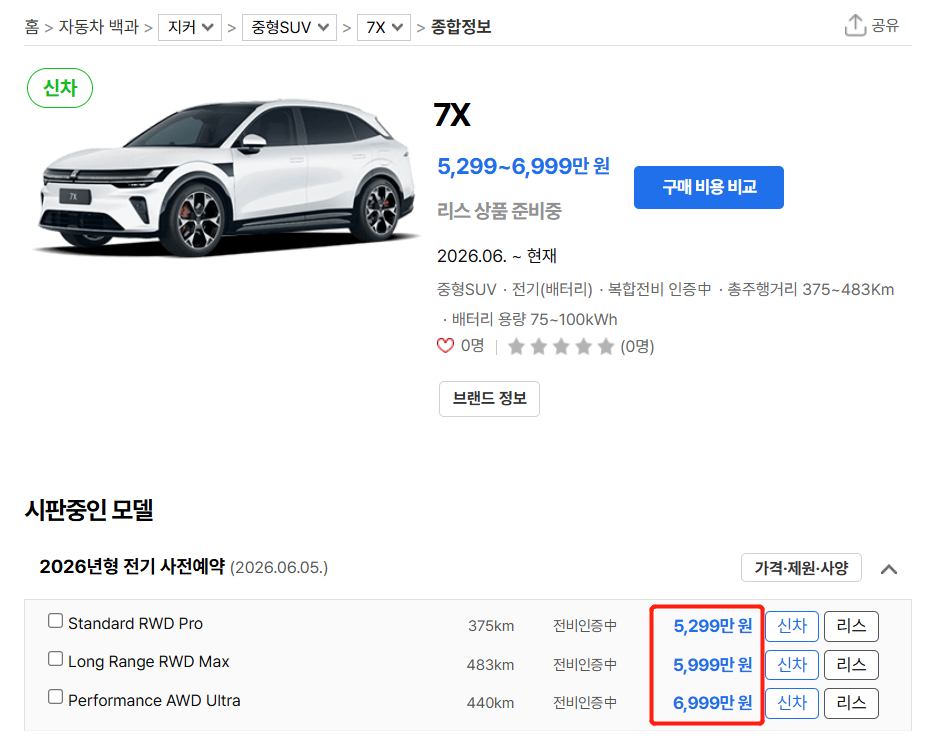Click the 2026.06. ~ 현재 date text
Viewport: 946px width, 755px height.
pyautogui.click(x=497, y=256)
